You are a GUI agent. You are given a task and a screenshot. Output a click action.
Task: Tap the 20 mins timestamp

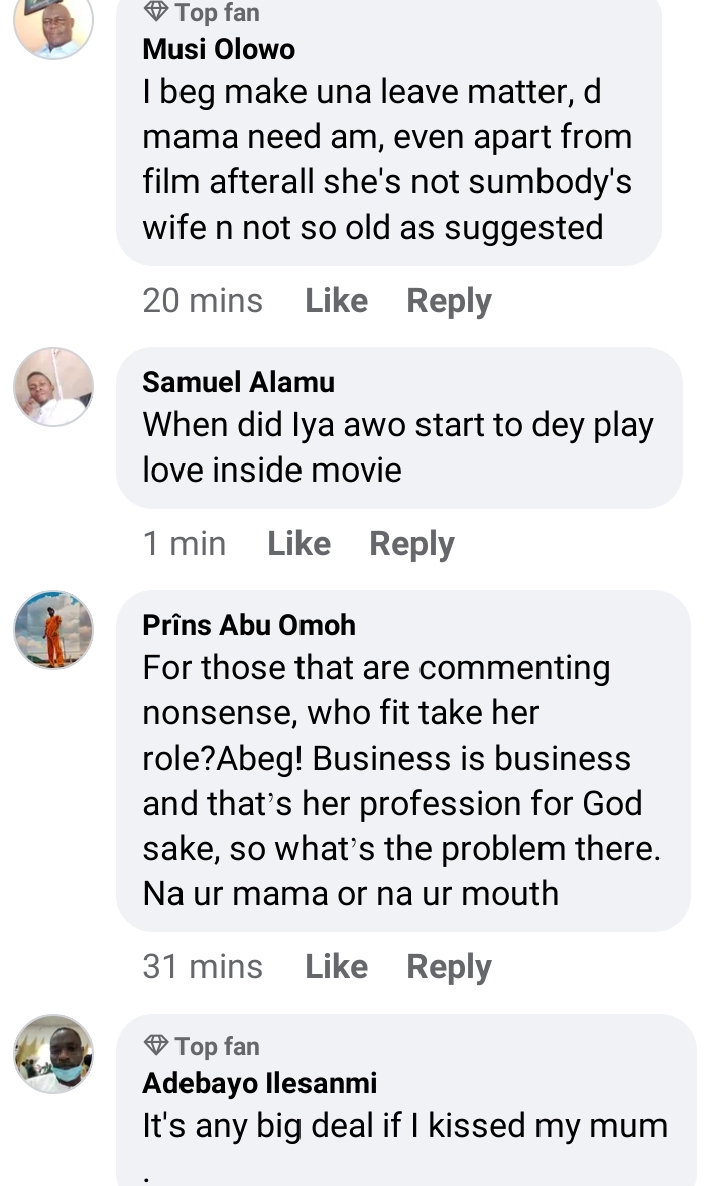pyautogui.click(x=202, y=301)
